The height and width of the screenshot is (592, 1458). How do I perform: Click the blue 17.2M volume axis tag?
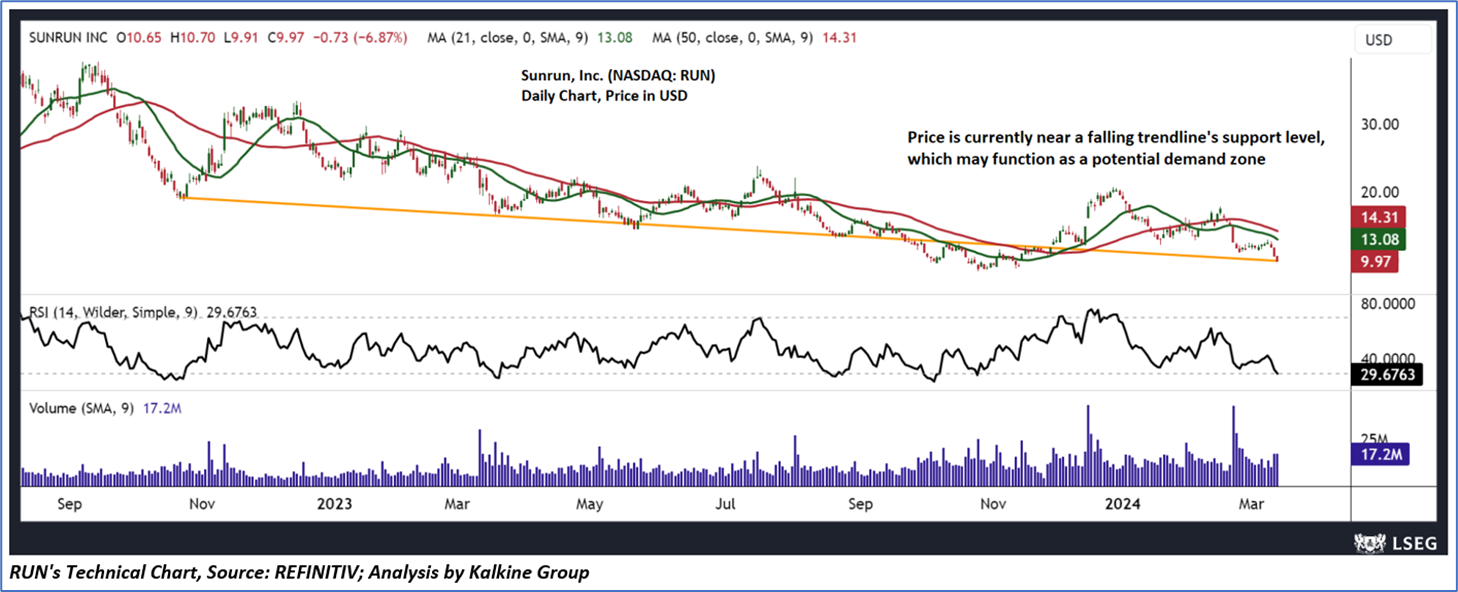[1381, 455]
